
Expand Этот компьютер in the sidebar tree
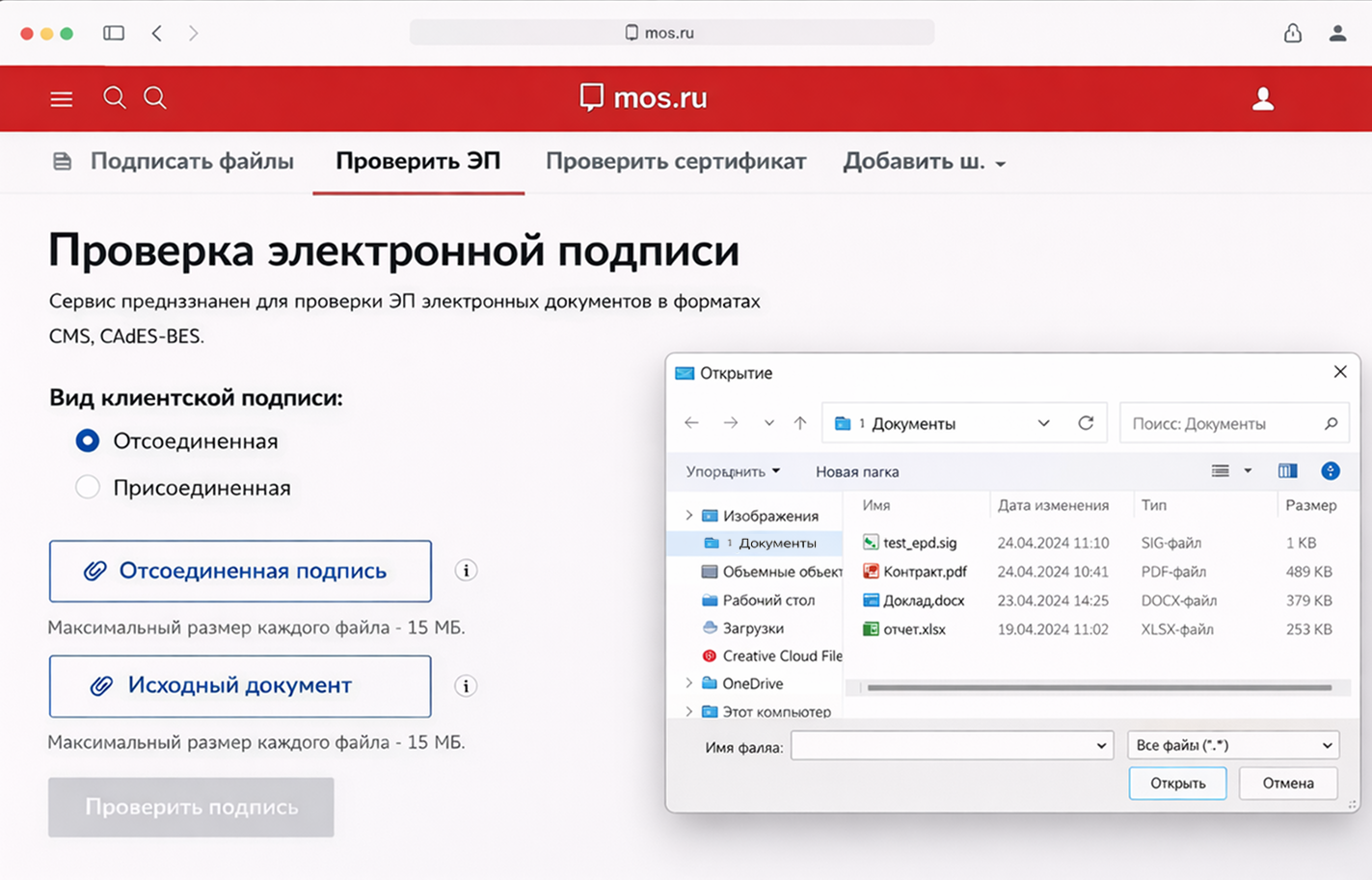tap(689, 711)
